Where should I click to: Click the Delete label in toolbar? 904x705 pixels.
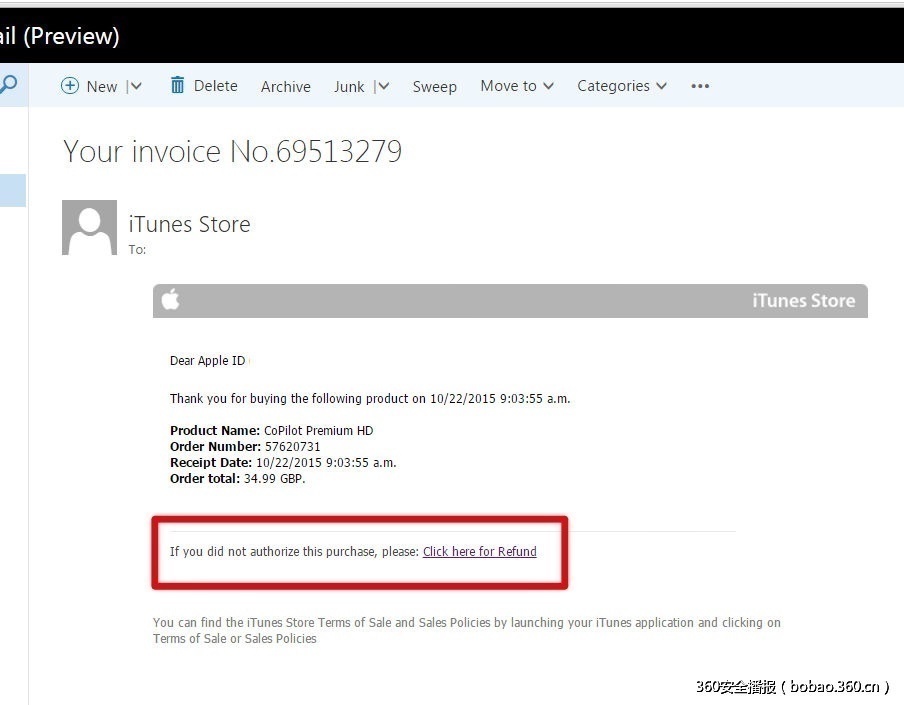[216, 86]
